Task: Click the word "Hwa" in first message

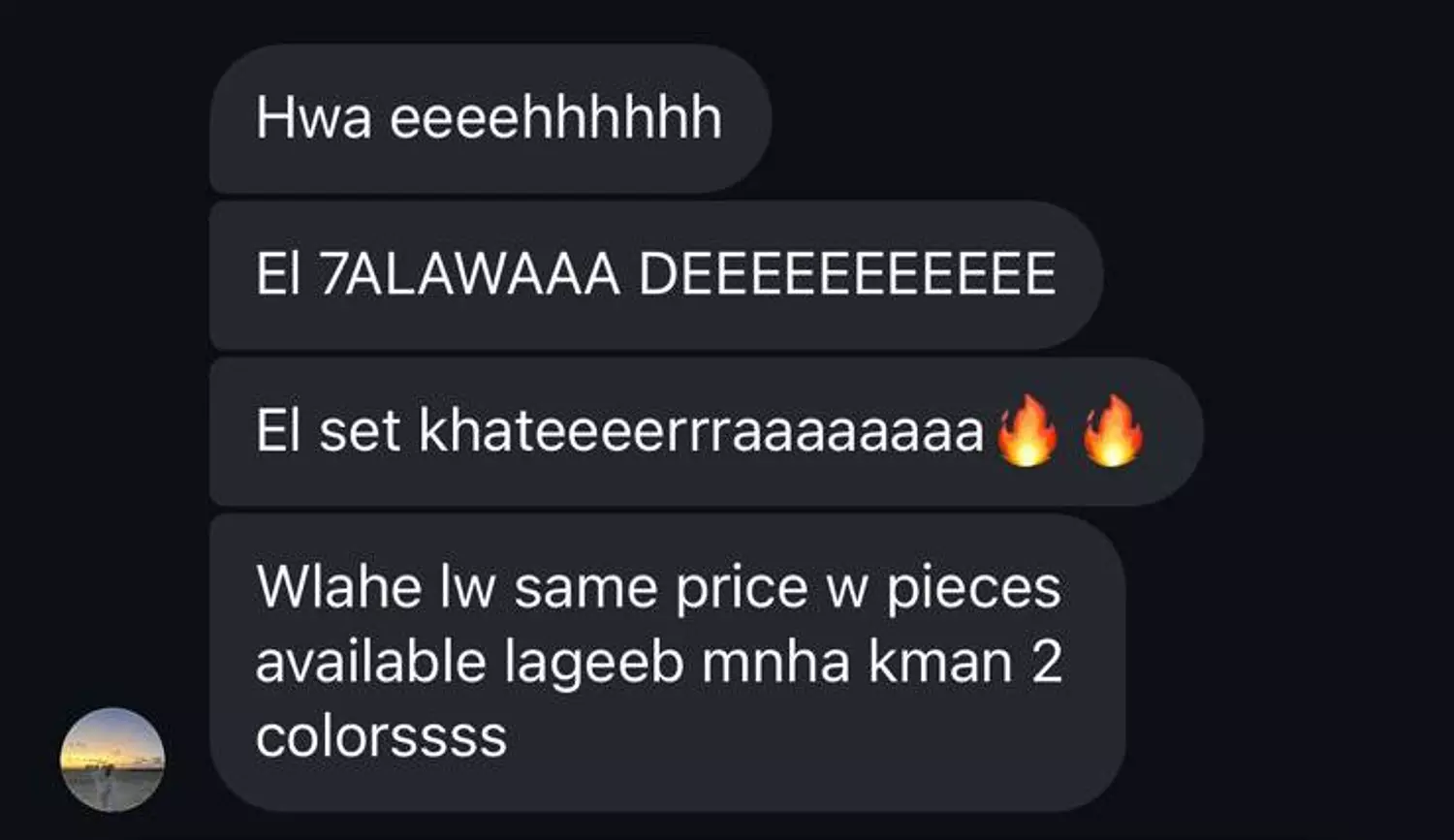Action: (x=314, y=118)
